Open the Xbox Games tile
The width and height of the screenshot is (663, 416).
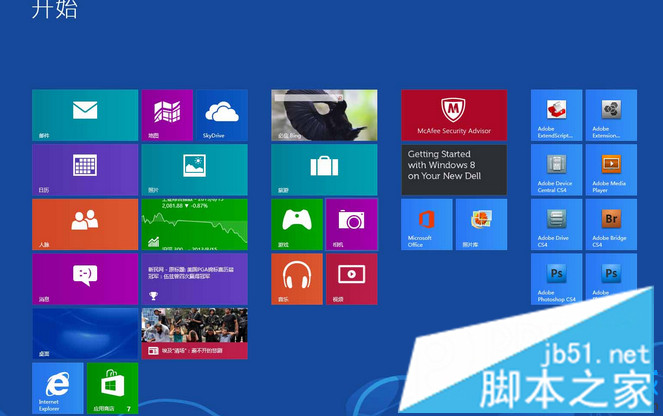pyautogui.click(x=296, y=224)
